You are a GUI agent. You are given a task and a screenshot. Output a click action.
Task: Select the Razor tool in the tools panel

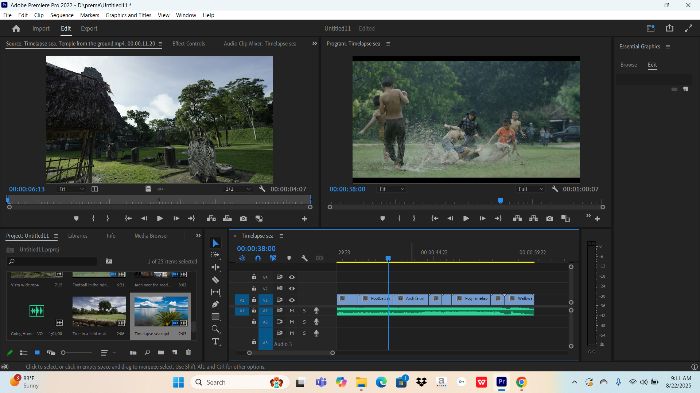pos(215,280)
